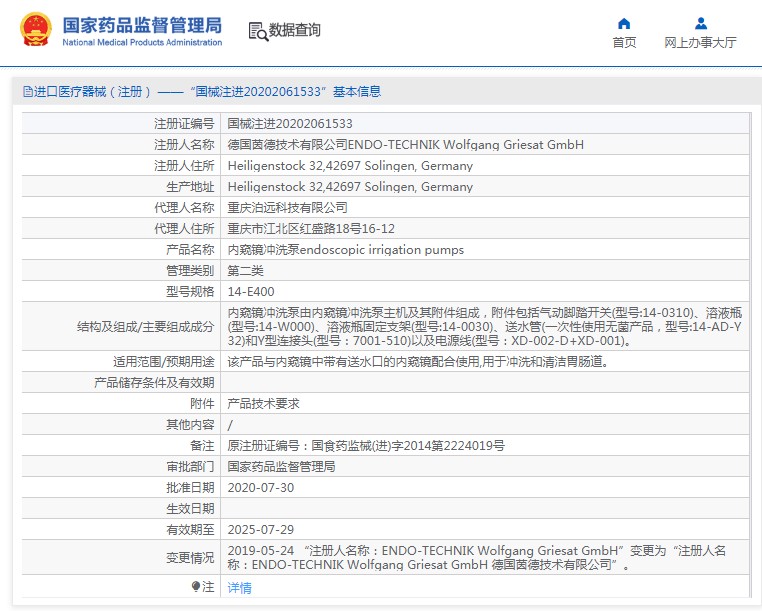Viewport: 762px width, 611px height.
Task: Click approval department value 国家药品监督管理局
Action: click(x=281, y=466)
